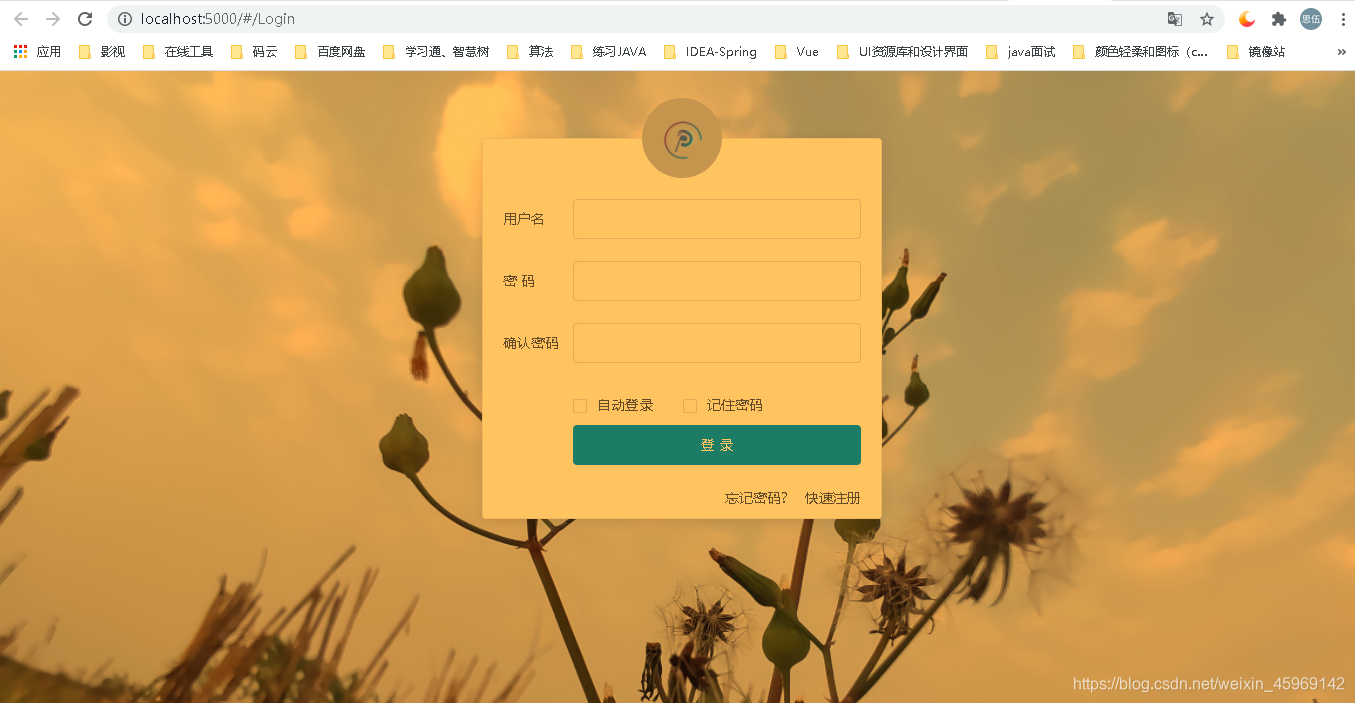Show more bookmarks with double chevron
Viewport: 1355px width, 703px height.
tap(1341, 52)
